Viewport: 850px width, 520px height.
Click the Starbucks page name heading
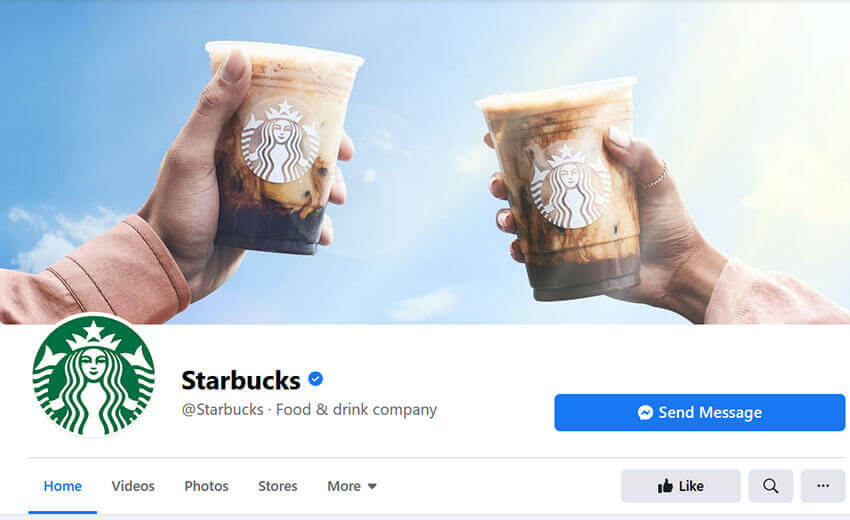click(x=241, y=380)
